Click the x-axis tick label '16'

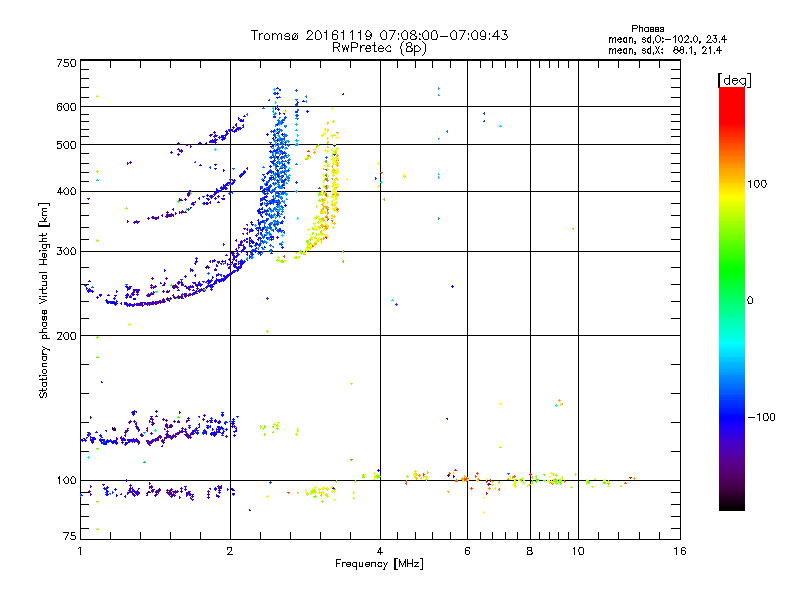coord(680,551)
